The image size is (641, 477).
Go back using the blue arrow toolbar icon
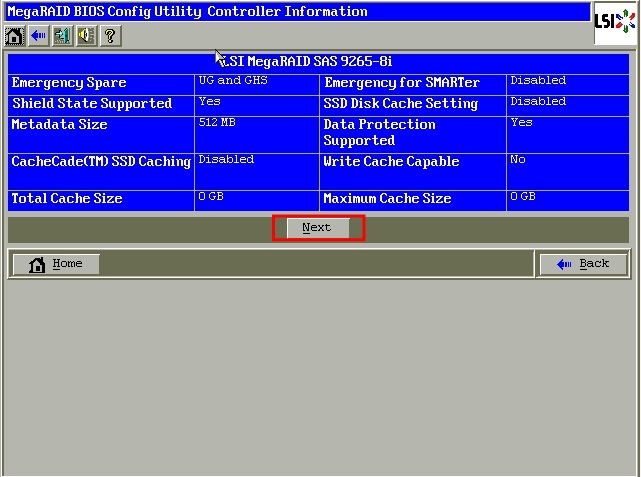(x=39, y=36)
